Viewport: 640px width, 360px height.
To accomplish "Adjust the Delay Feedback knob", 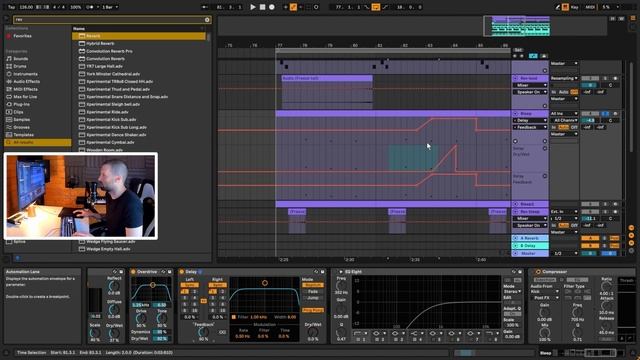I will [203, 332].
